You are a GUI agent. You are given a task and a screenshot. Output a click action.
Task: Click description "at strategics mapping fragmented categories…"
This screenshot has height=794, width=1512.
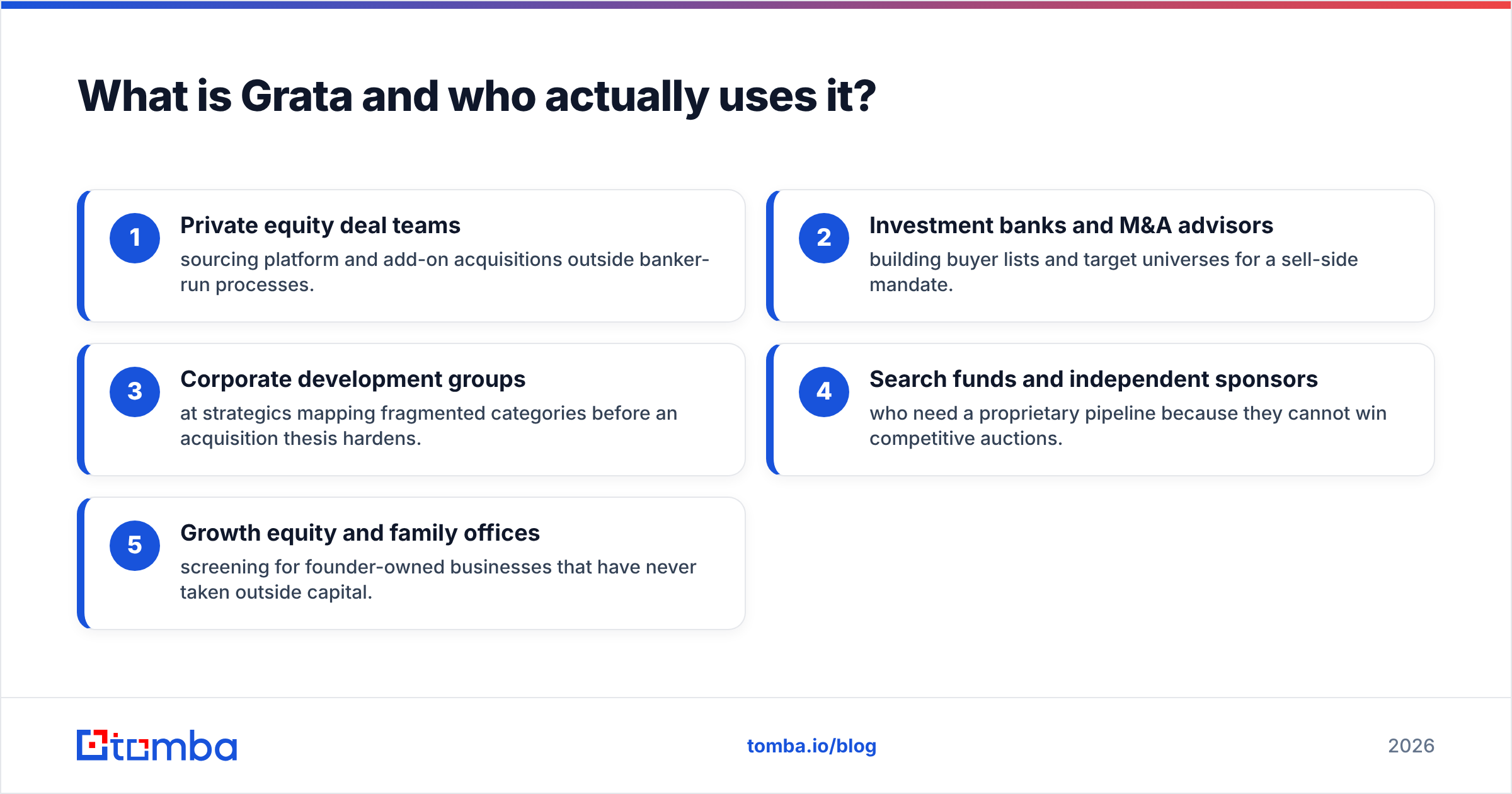point(428,426)
